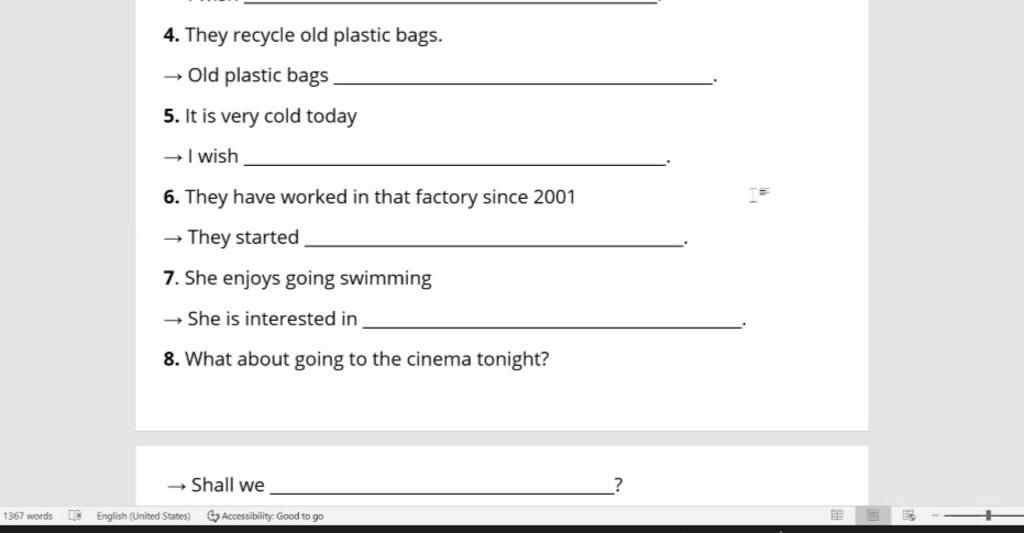The image size is (1024, 533).
Task: Open Accessibility: Good to go checker
Action: click(x=266, y=516)
